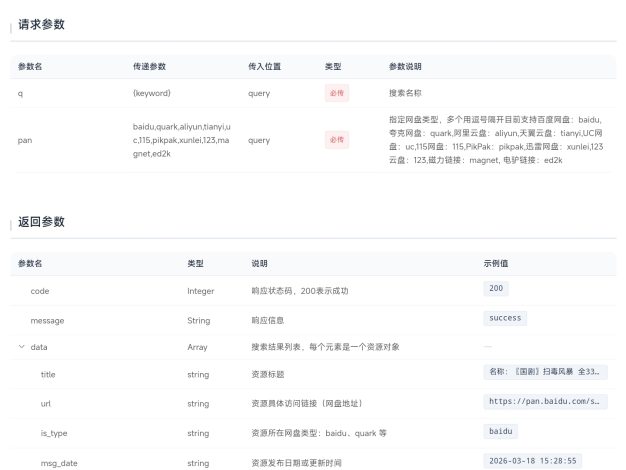Image resolution: width=626 pixels, height=470 pixels.
Task: Click 'string' type in the url row
Action: 198,404
